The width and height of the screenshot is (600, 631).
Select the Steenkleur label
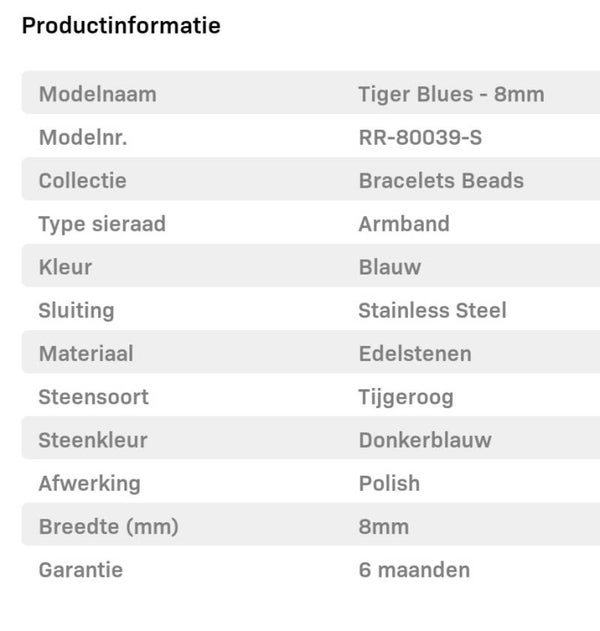[x=94, y=440]
